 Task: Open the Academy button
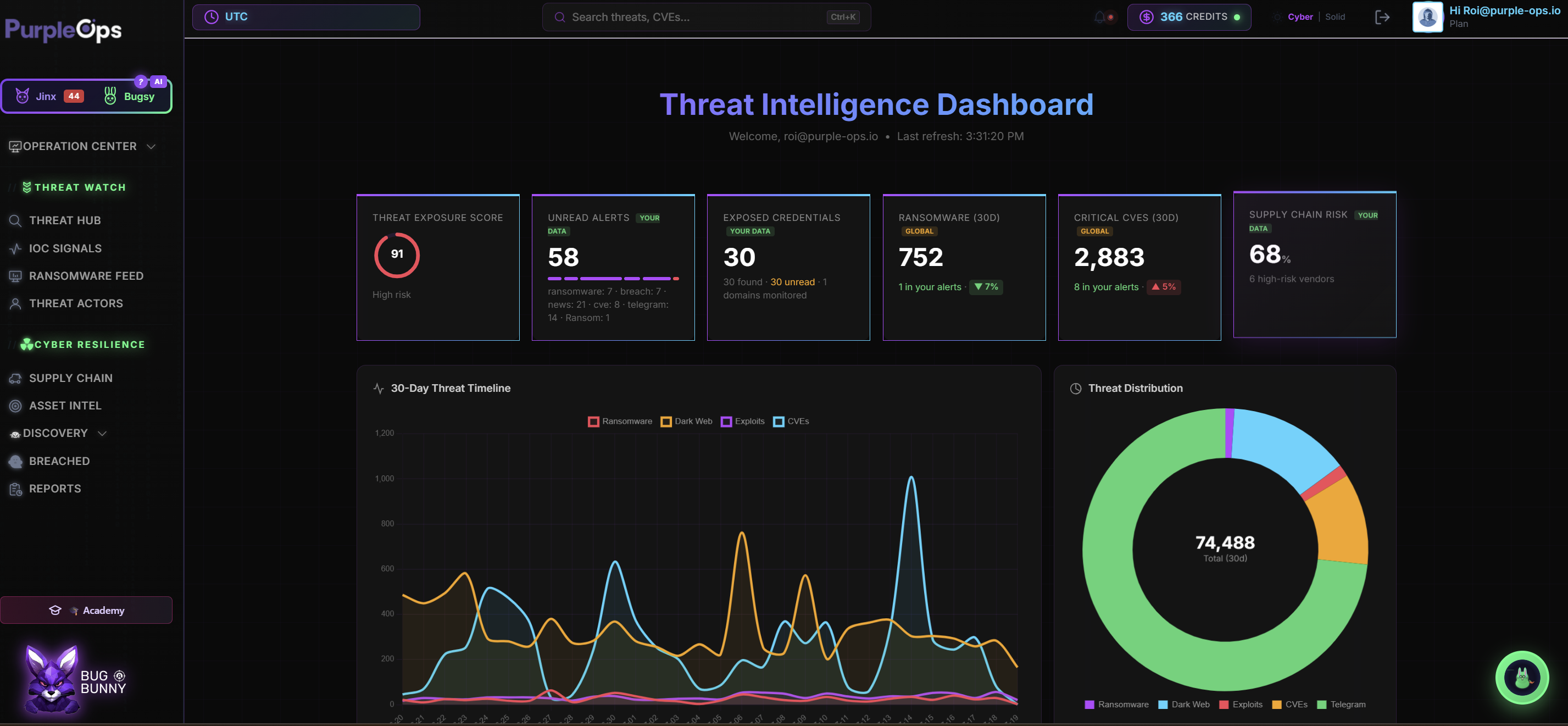click(86, 609)
